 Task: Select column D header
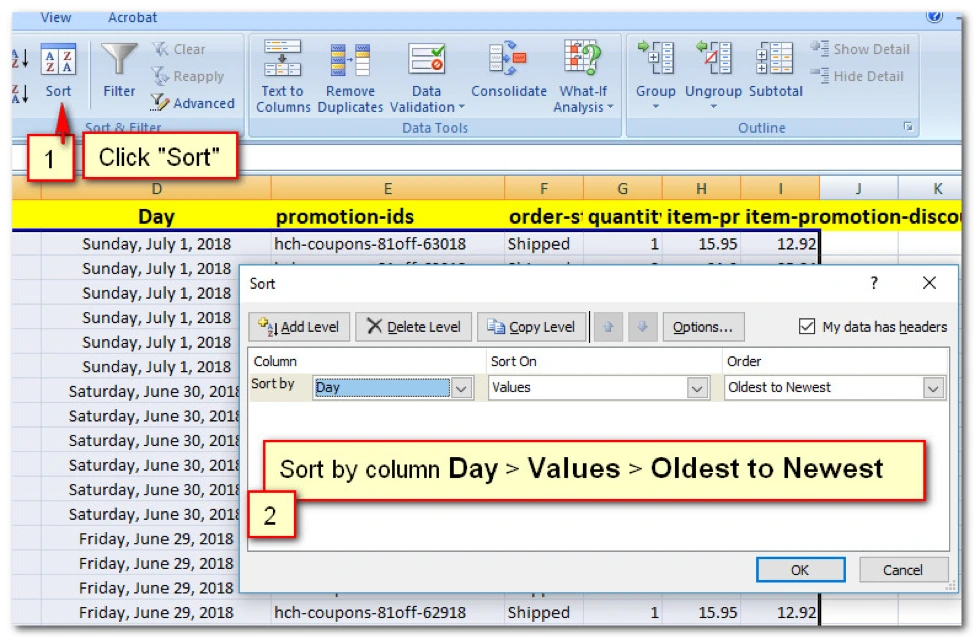pyautogui.click(x=156, y=188)
